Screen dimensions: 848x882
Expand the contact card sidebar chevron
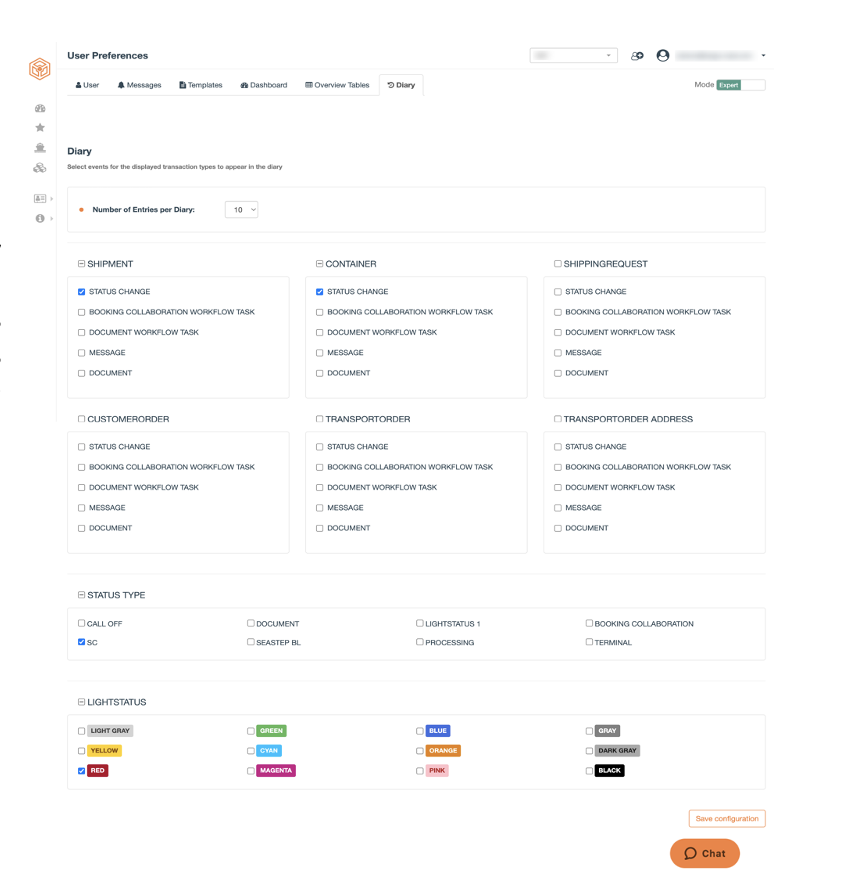pos(52,198)
